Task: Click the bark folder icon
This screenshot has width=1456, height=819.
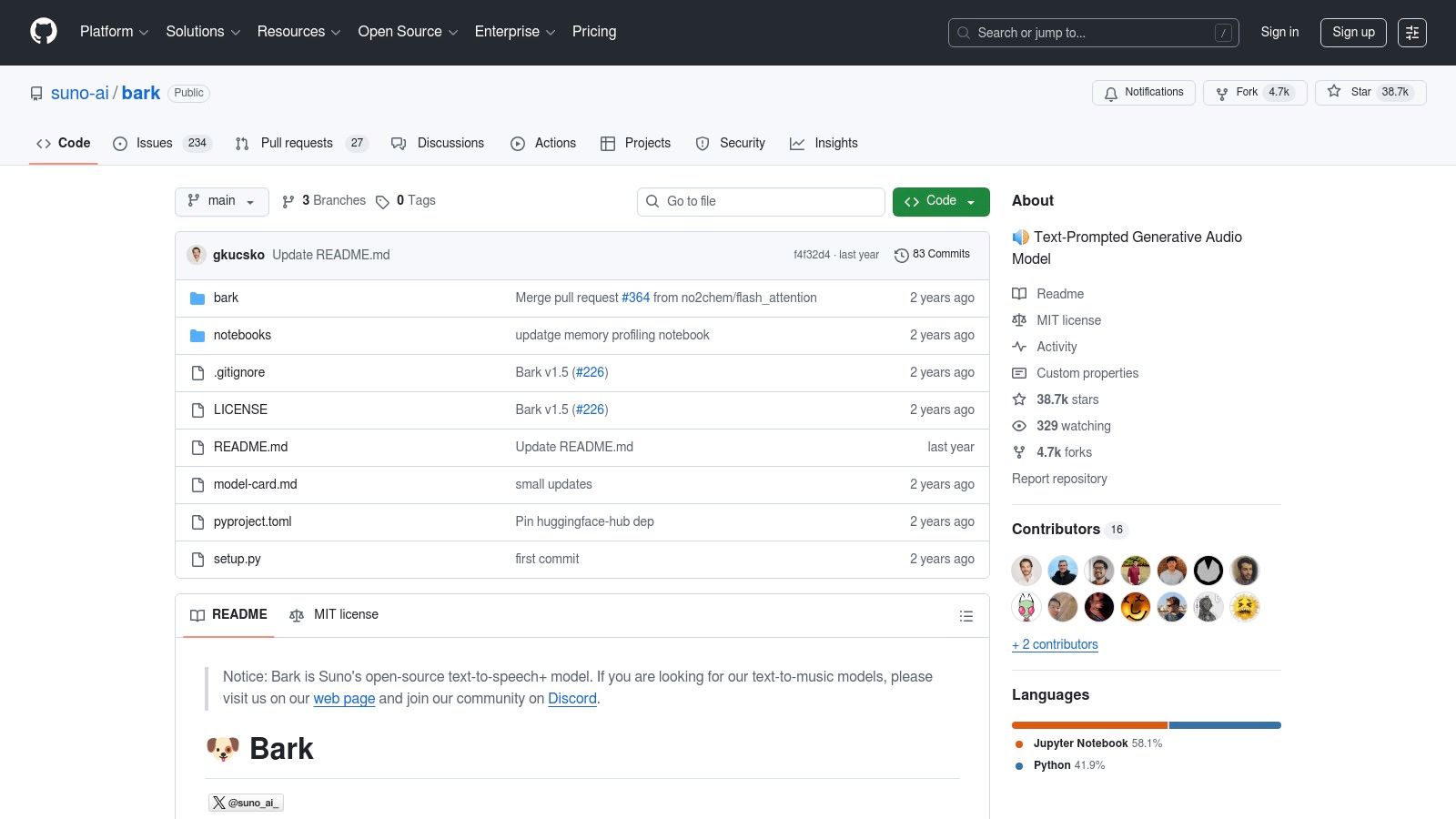Action: (x=197, y=298)
